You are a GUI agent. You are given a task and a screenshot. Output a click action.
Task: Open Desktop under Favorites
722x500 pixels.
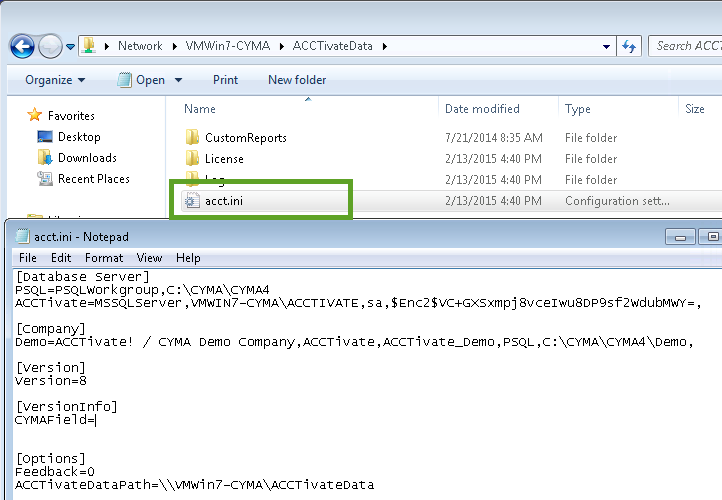tap(79, 137)
